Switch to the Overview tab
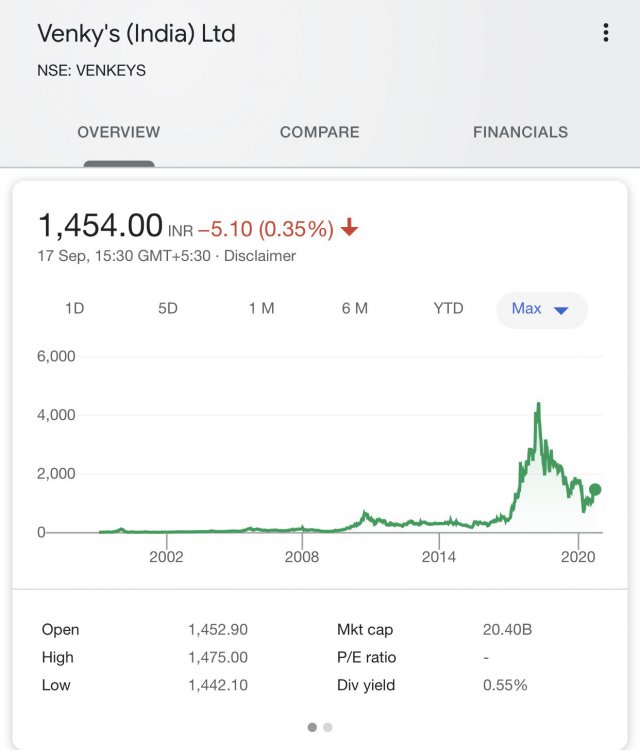 pyautogui.click(x=119, y=132)
